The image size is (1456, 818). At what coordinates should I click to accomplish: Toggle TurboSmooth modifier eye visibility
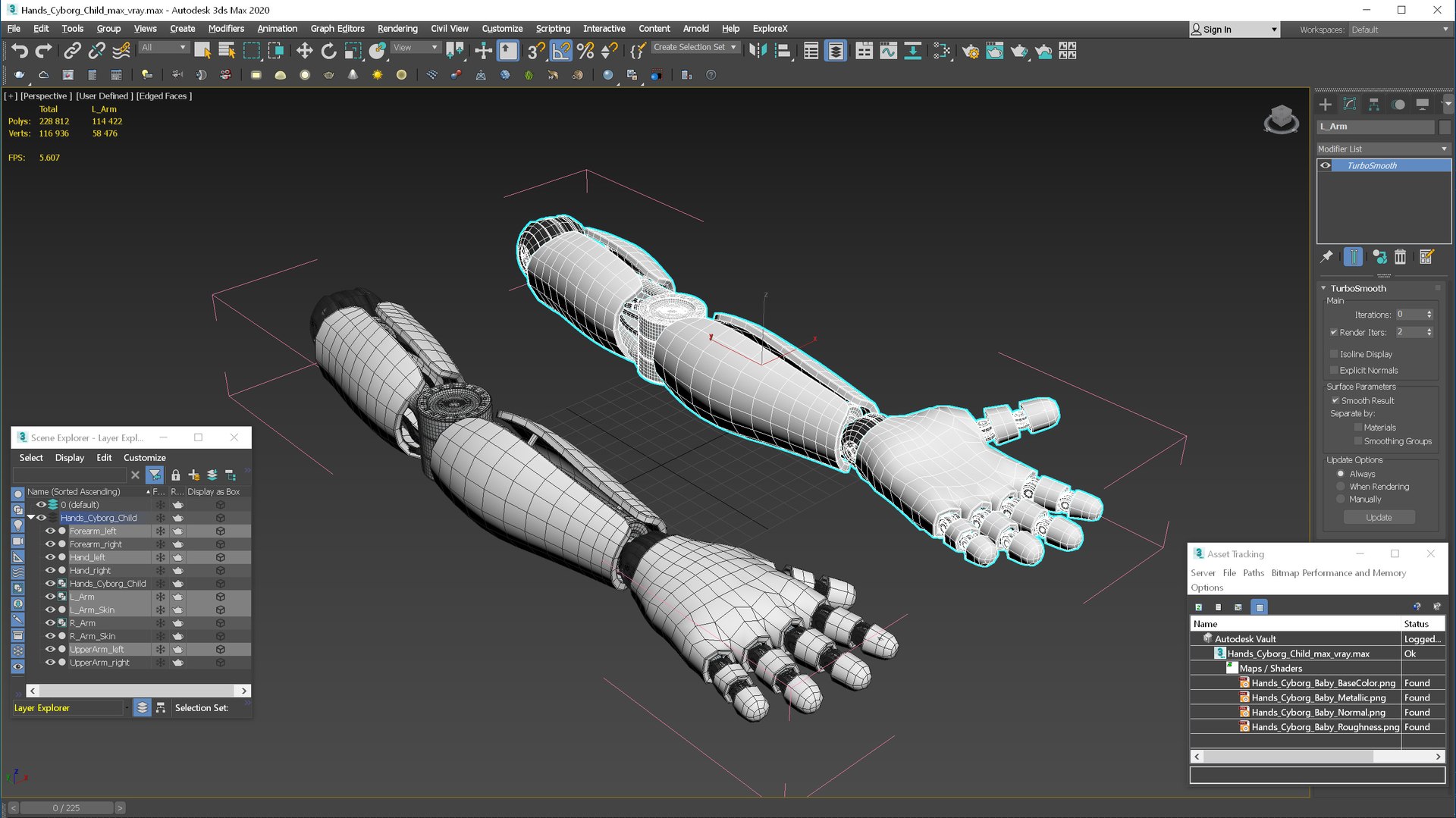pyautogui.click(x=1326, y=165)
